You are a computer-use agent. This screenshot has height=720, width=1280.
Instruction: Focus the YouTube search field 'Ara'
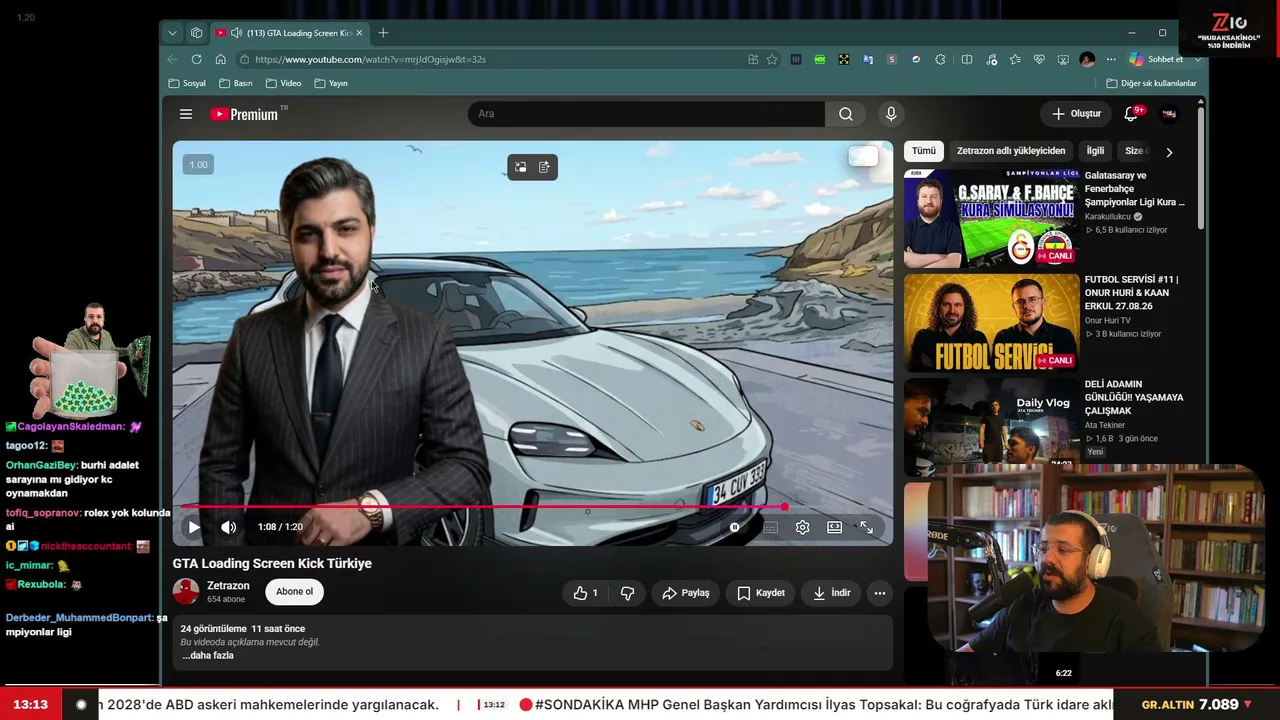point(646,114)
